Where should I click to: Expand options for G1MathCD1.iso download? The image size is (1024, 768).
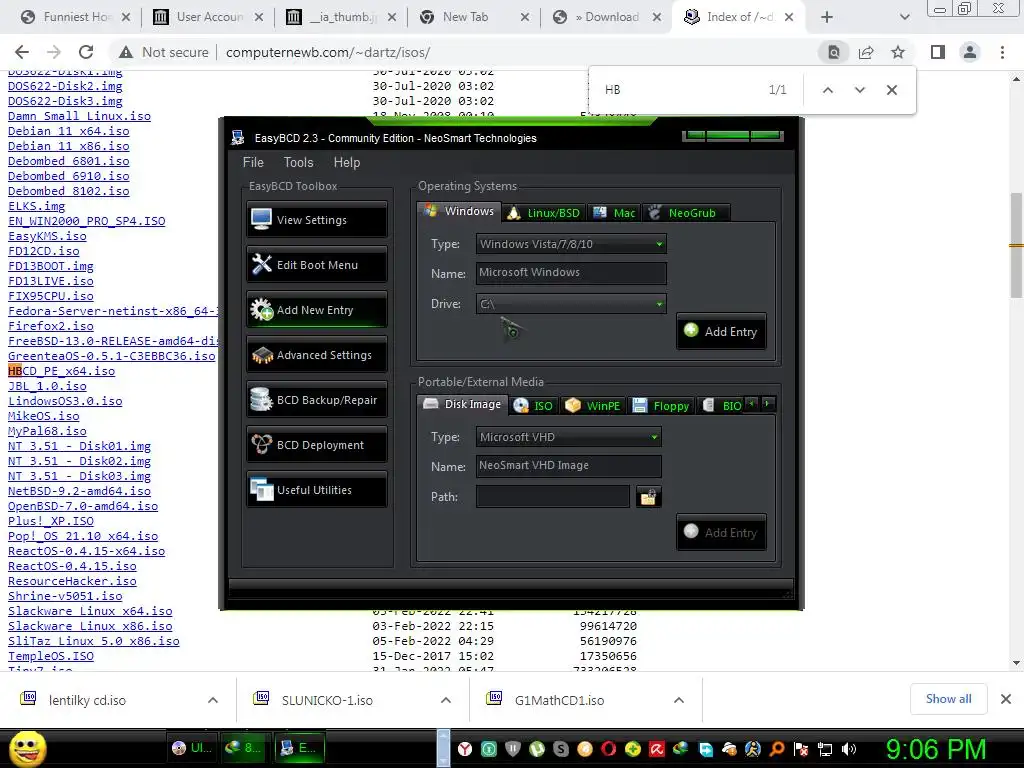point(679,700)
